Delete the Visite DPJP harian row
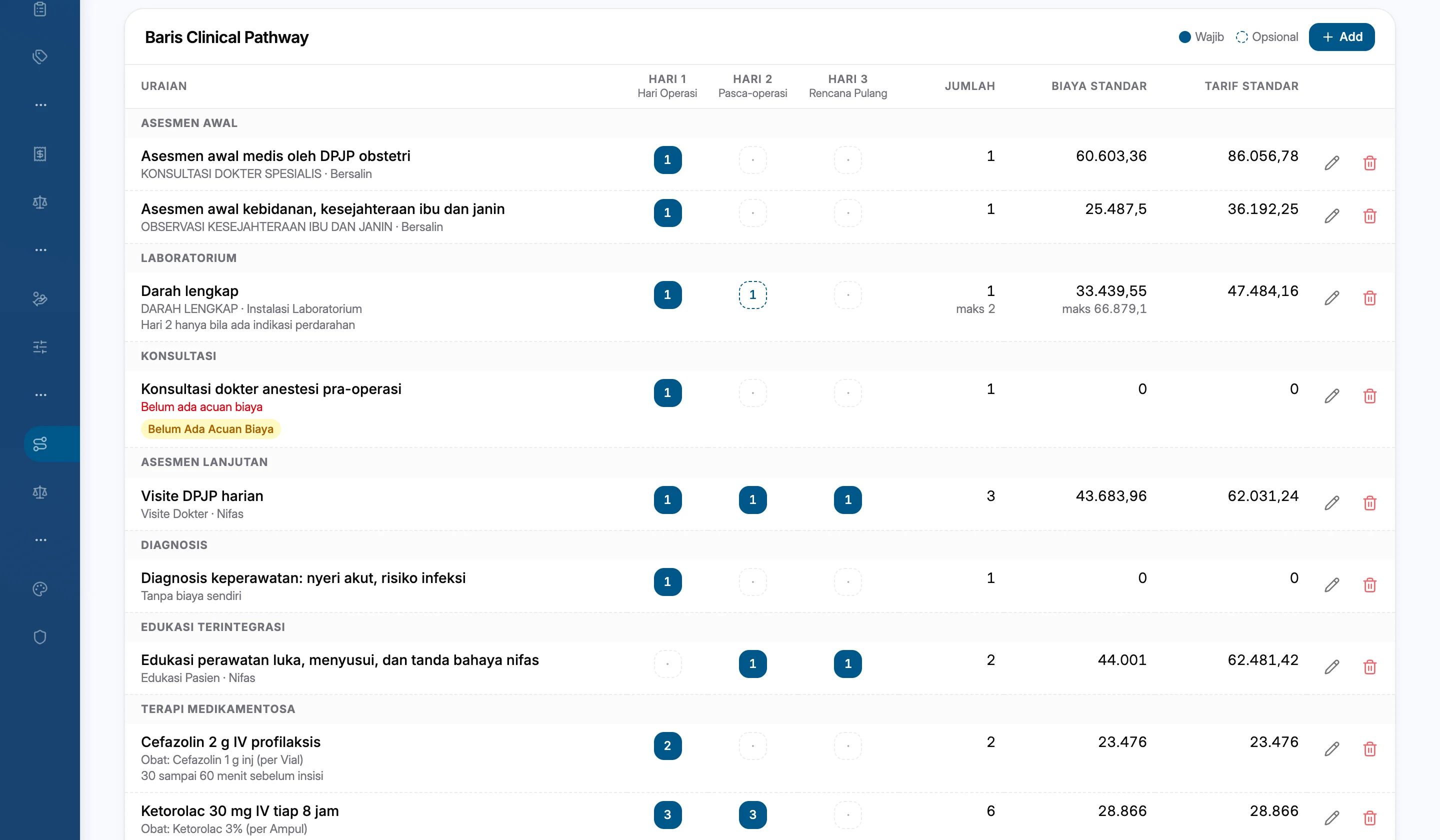The image size is (1440, 840). point(1369,503)
